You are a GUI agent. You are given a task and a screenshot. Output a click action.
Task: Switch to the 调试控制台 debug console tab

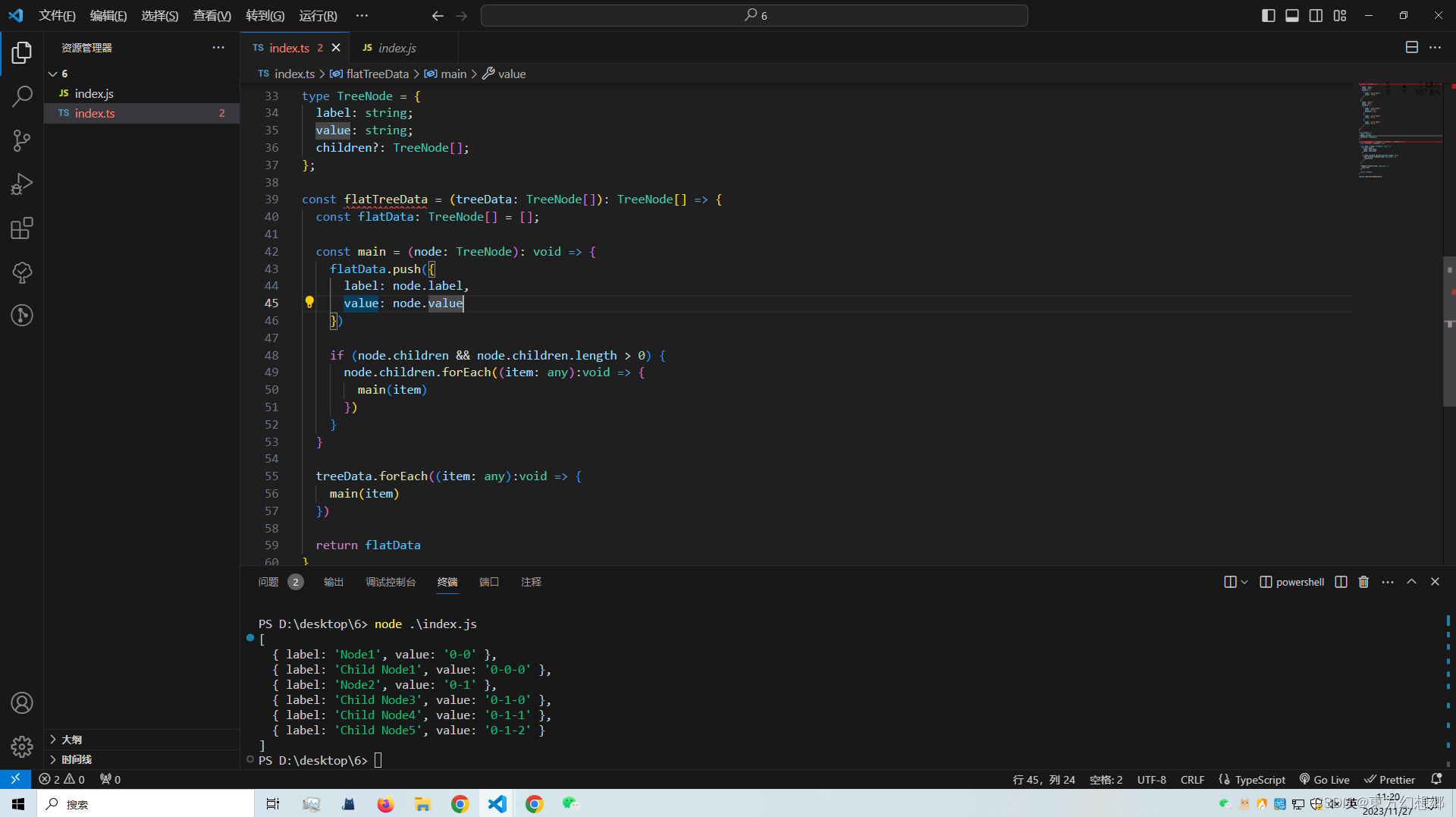[391, 582]
